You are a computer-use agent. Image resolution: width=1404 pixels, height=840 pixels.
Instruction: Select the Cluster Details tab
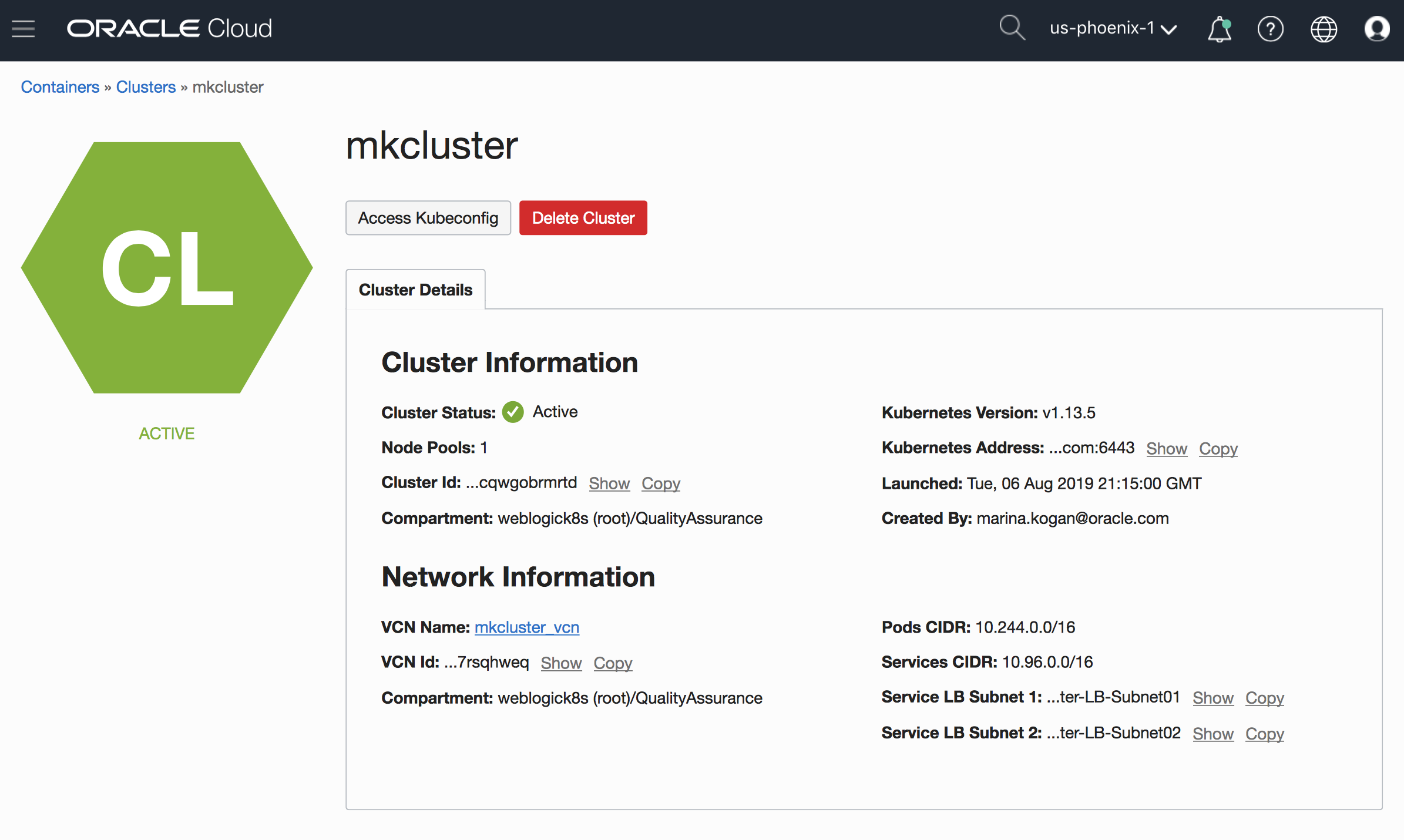[415, 290]
